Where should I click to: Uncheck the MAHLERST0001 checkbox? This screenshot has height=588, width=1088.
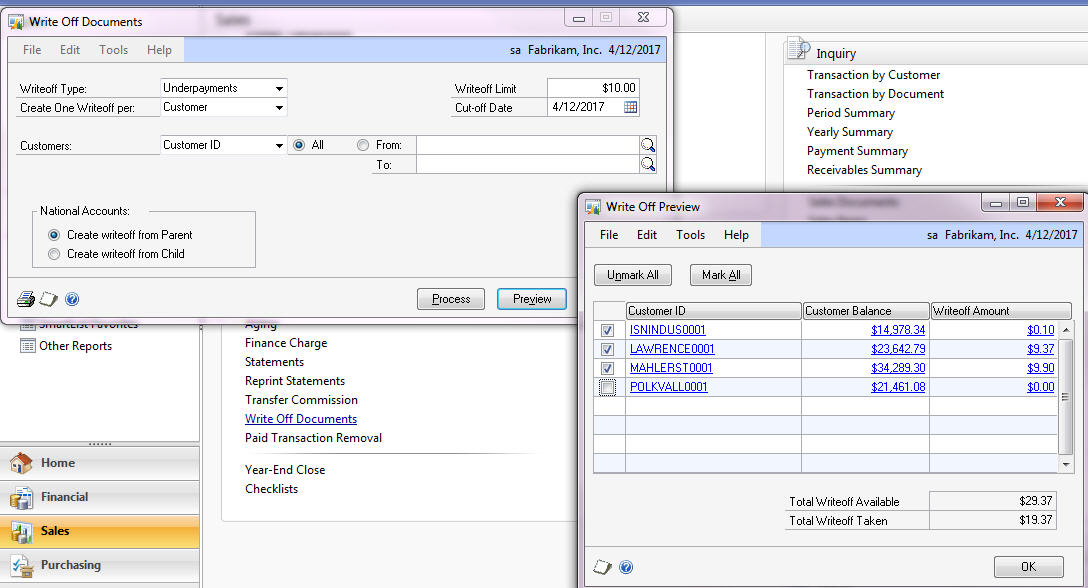pyautogui.click(x=607, y=368)
